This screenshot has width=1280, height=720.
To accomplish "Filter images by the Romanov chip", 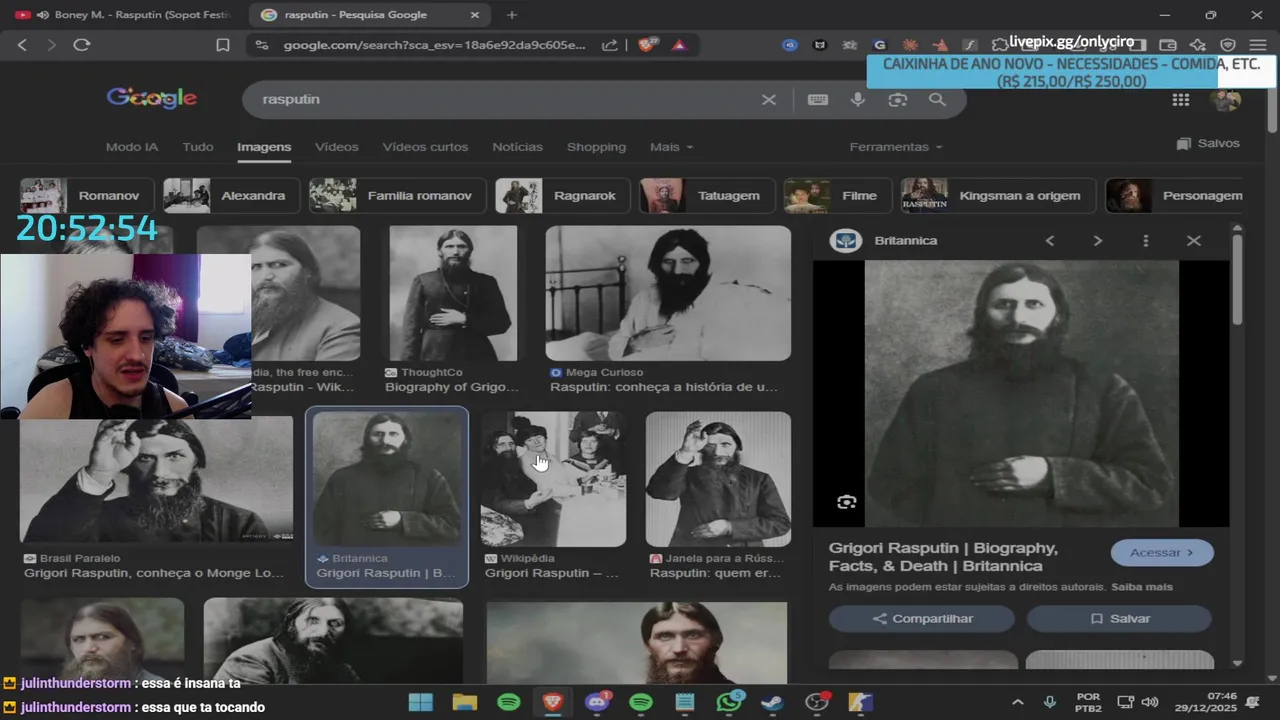I will 87,196.
